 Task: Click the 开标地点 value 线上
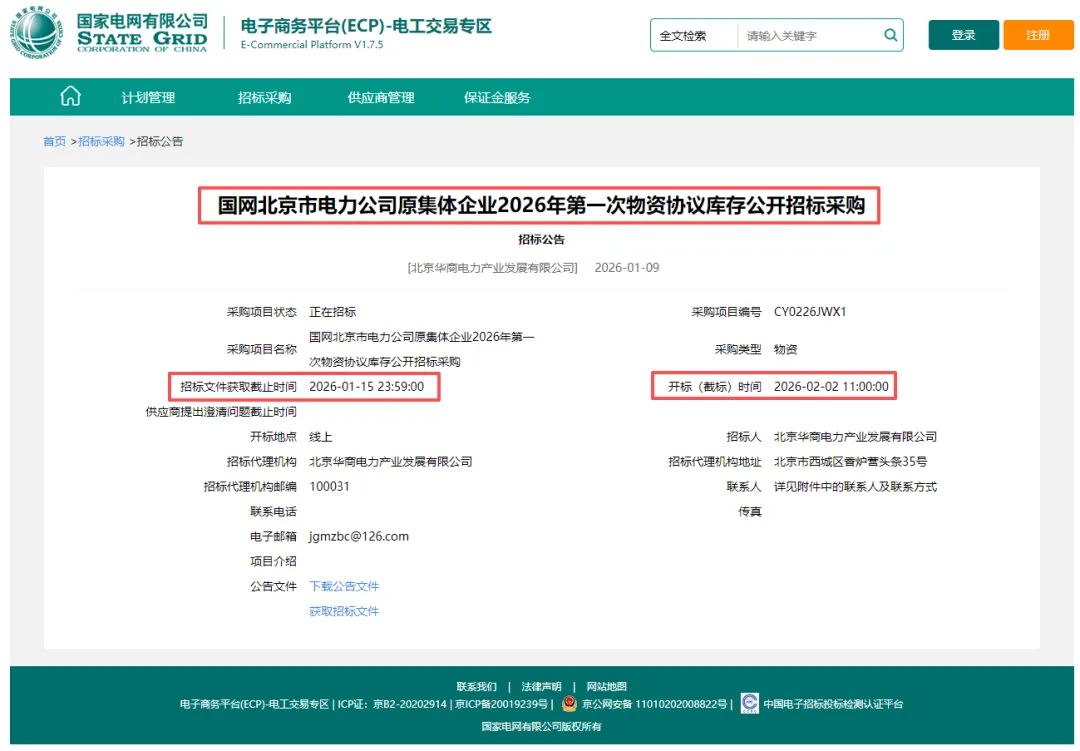(321, 436)
